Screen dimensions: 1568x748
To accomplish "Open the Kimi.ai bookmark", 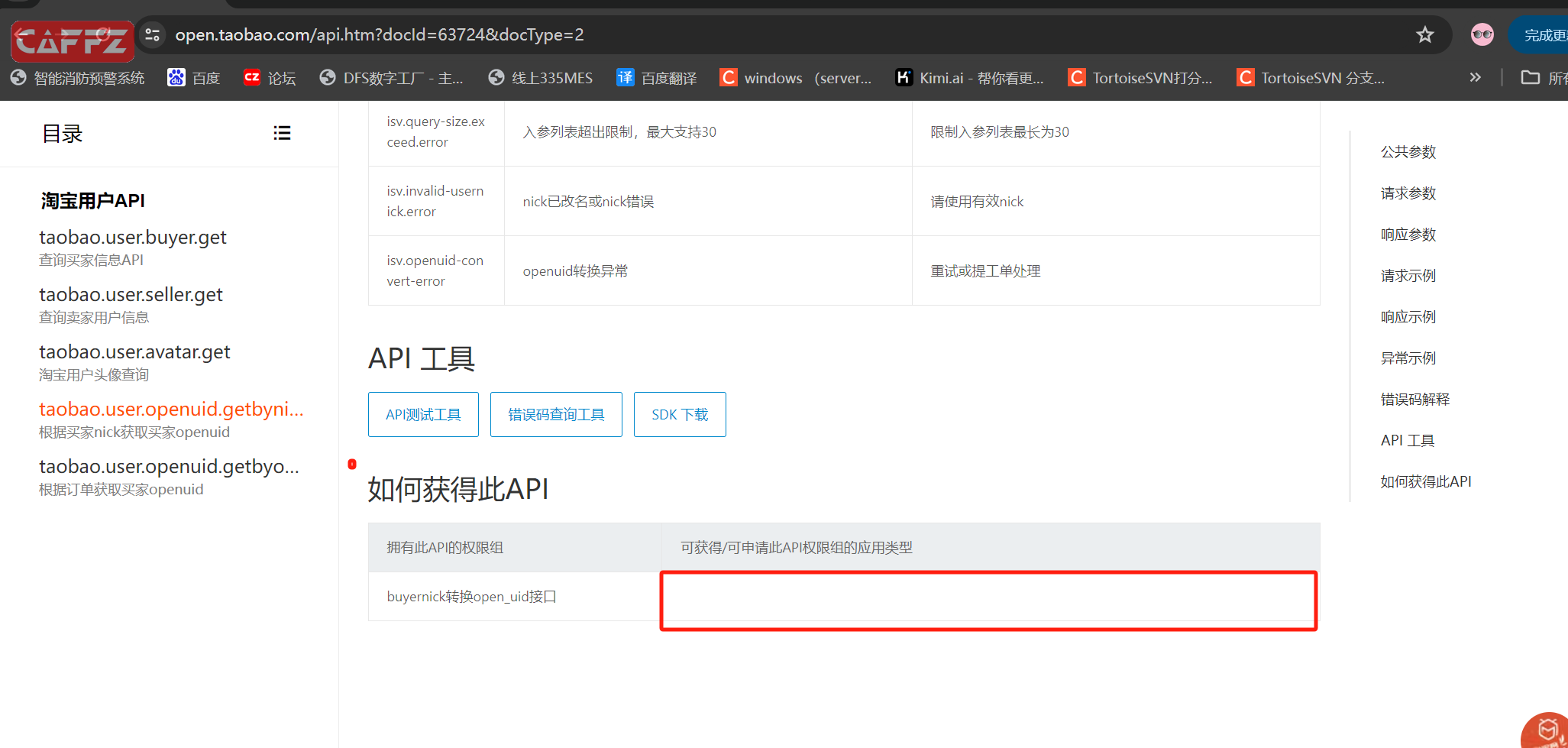I will click(969, 78).
